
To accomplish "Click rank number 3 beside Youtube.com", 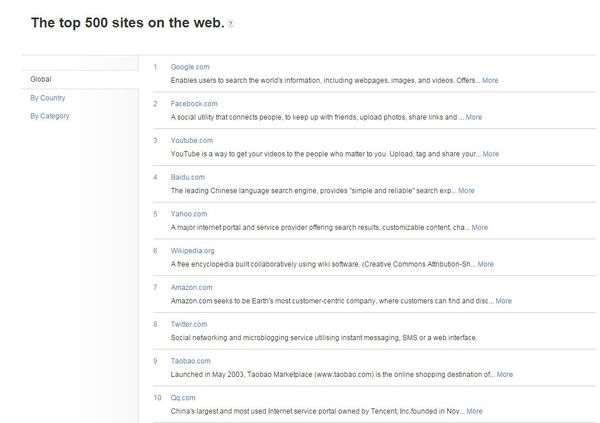I will pyautogui.click(x=155, y=140).
